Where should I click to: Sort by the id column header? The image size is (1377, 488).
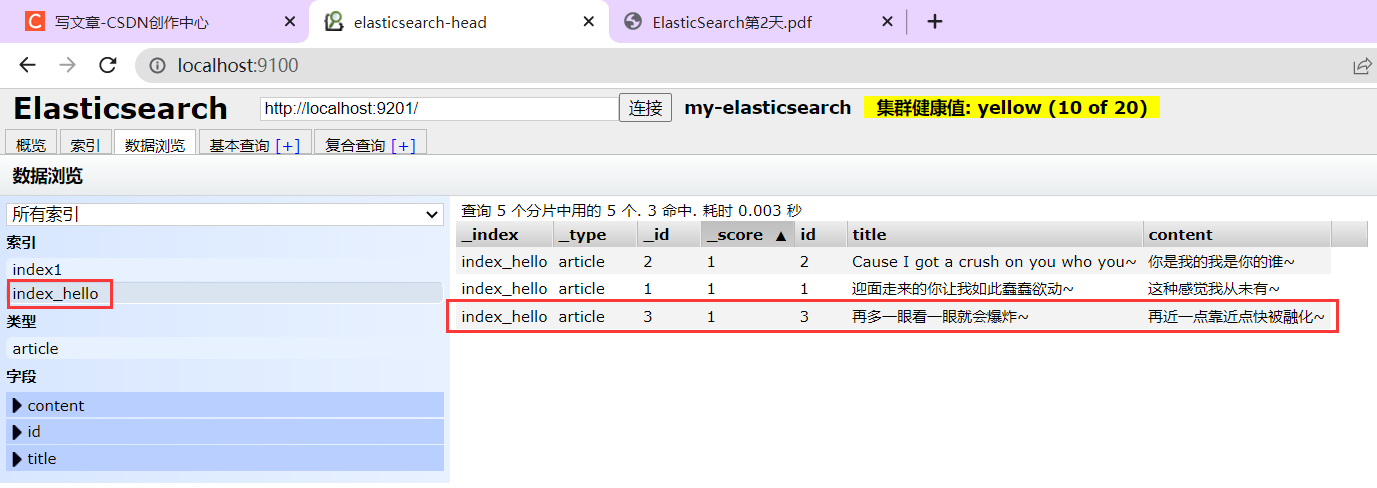tap(821, 235)
